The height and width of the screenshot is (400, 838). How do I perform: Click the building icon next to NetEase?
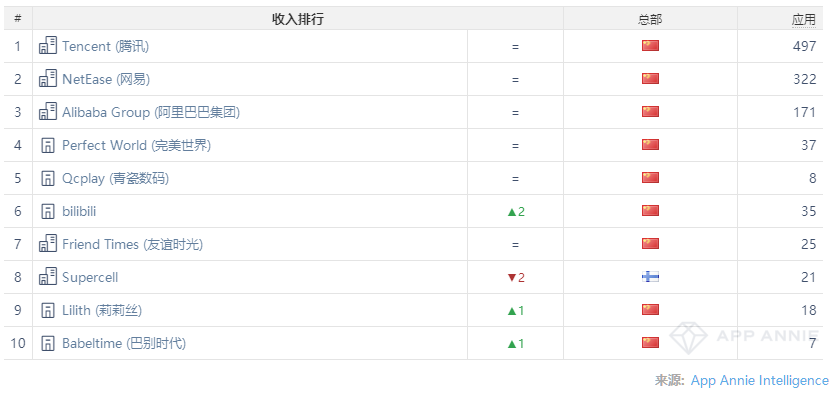pos(48,79)
